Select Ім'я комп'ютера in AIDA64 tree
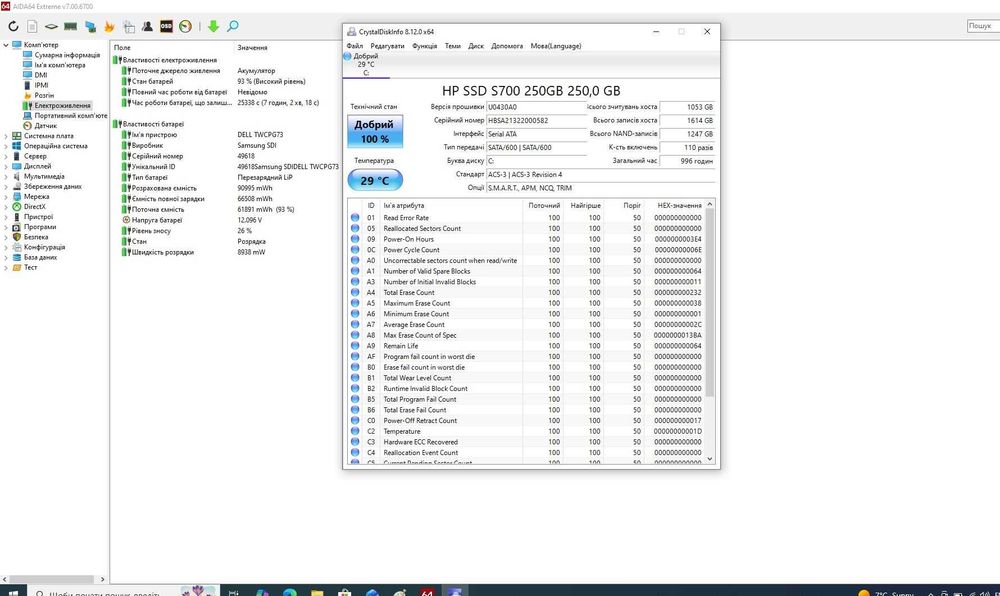The width and height of the screenshot is (1000, 596). [59, 65]
